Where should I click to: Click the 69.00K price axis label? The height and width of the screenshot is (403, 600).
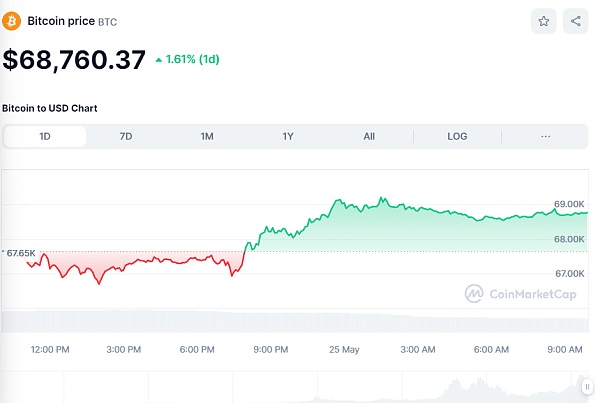click(x=569, y=203)
